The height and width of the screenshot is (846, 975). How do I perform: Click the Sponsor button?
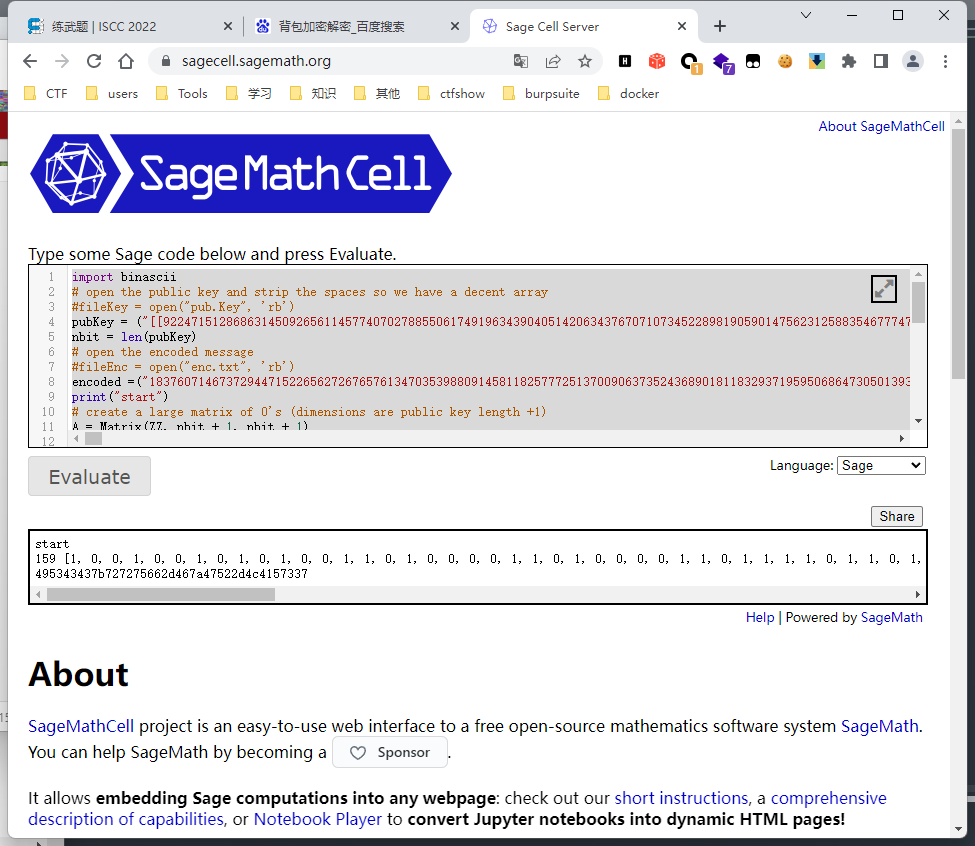pos(390,752)
